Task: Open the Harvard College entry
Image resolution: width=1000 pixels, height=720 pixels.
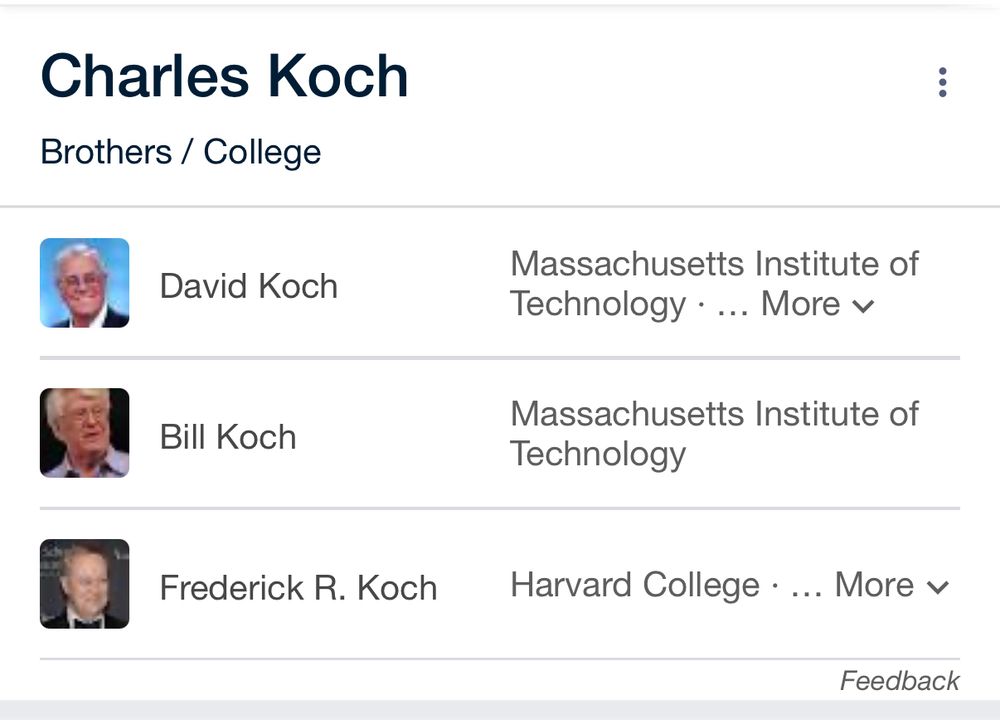Action: click(x=635, y=585)
